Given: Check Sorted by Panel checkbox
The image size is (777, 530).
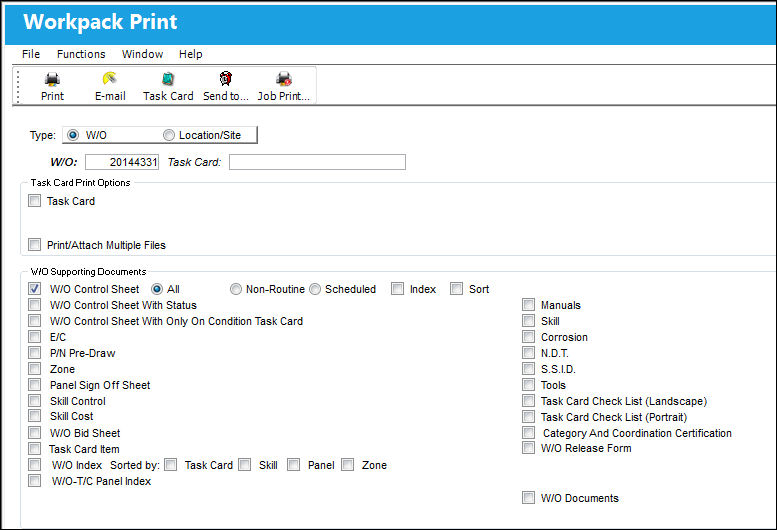Looking at the screenshot, I should point(293,464).
